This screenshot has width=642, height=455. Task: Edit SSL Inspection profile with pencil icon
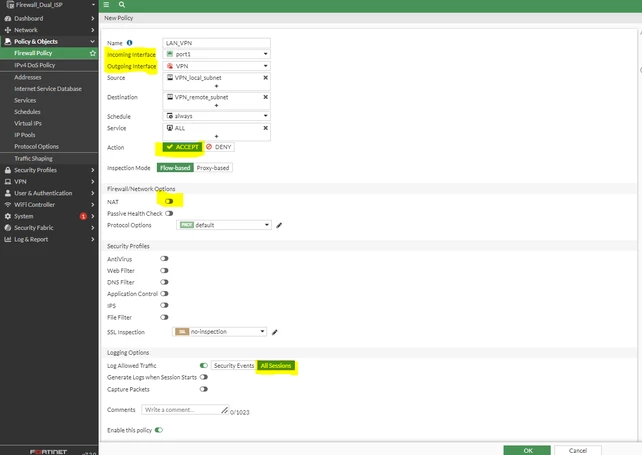[x=275, y=332]
